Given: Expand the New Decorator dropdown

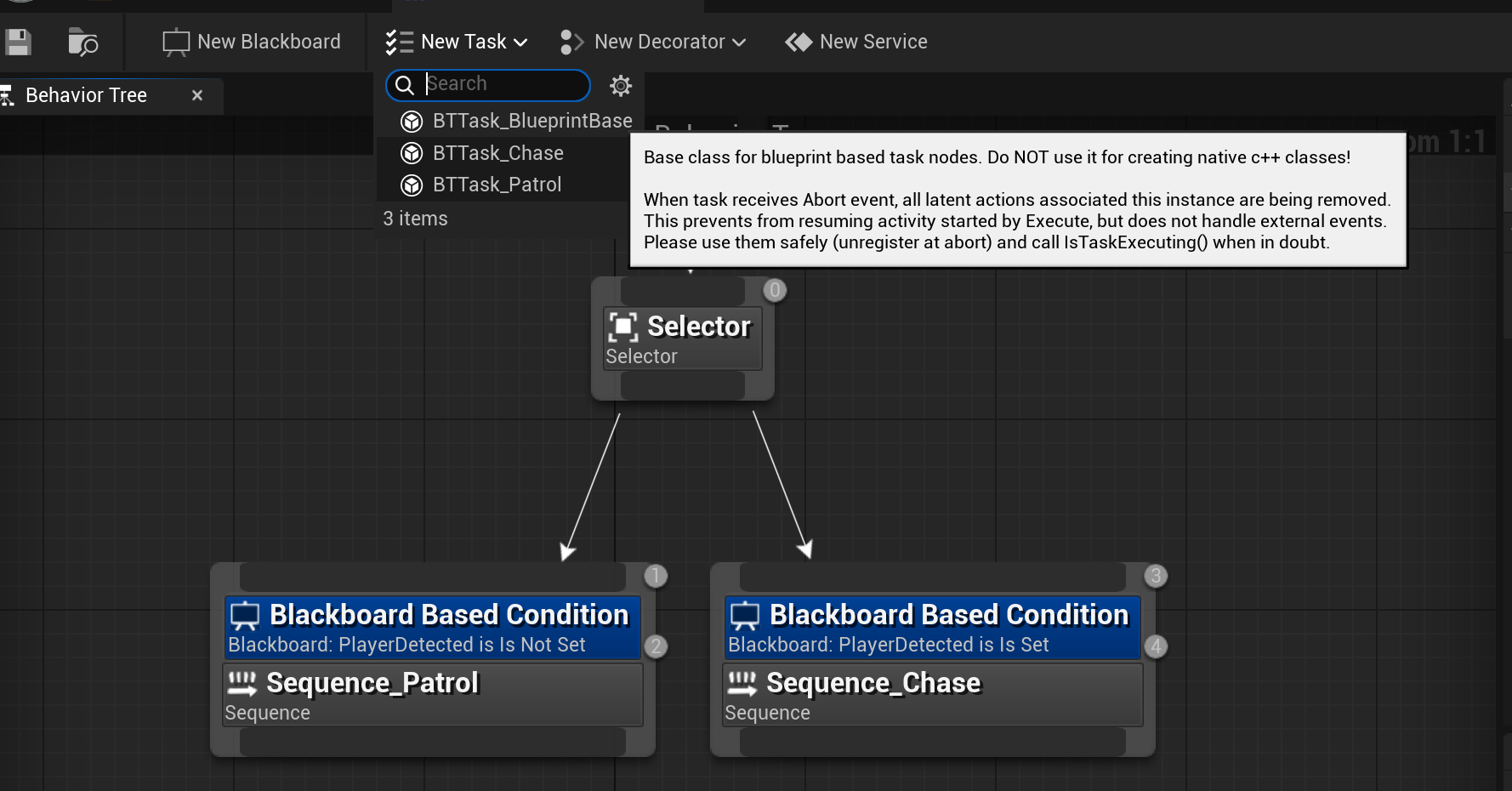Looking at the screenshot, I should tap(653, 42).
